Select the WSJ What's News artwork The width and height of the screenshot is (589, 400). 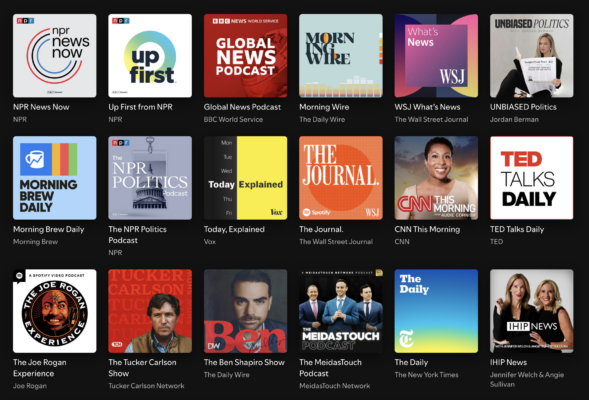click(x=436, y=56)
